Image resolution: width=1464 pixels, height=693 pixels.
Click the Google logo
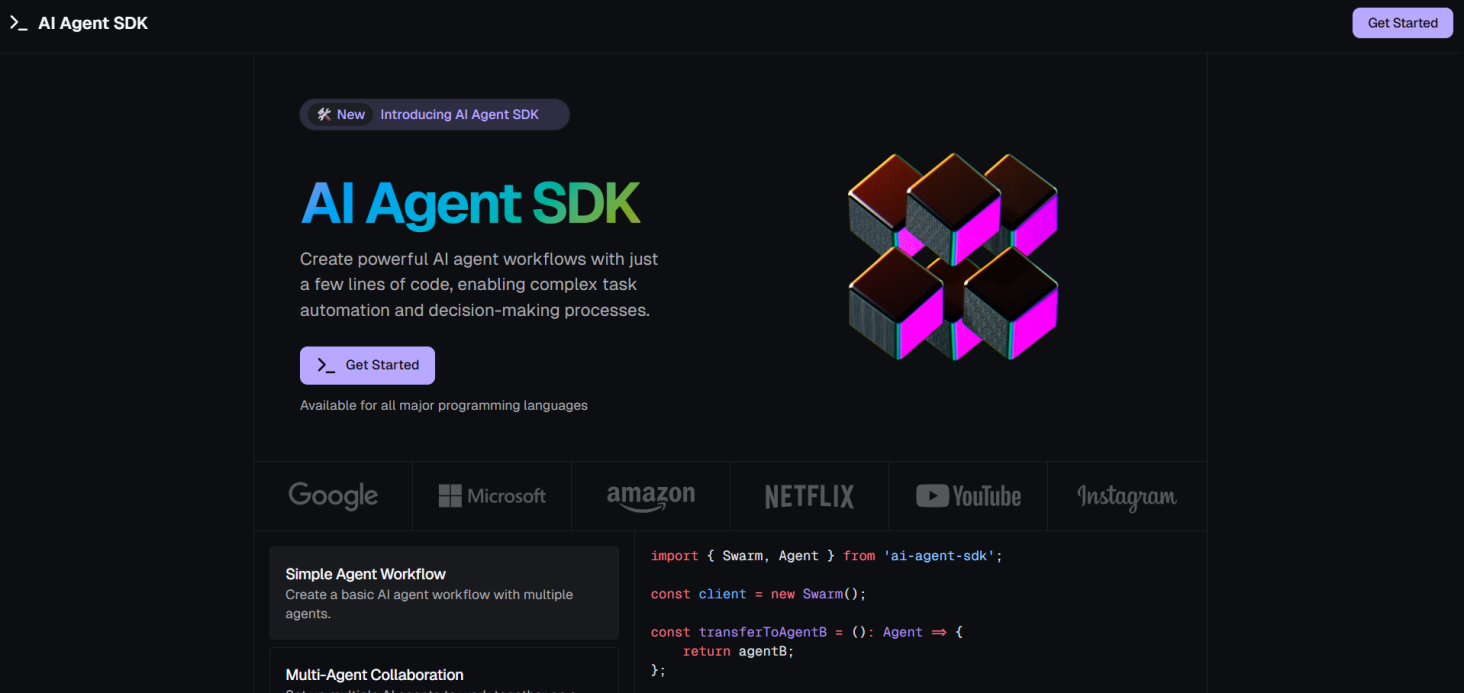click(333, 496)
